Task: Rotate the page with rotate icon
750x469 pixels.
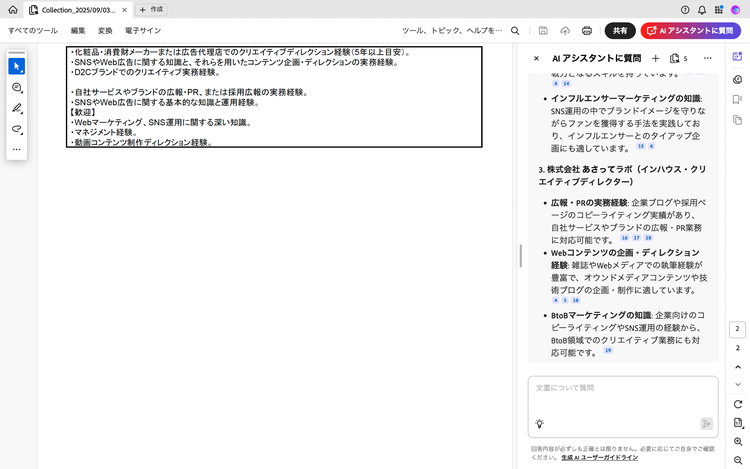Action: (738, 404)
